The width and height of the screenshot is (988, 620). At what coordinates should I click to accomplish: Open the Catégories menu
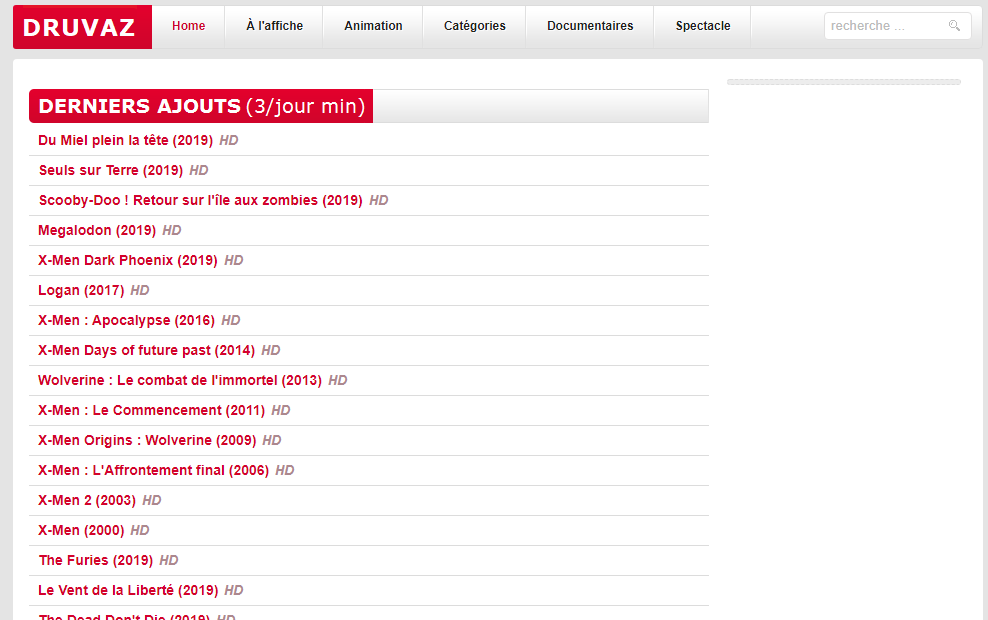[x=474, y=26]
